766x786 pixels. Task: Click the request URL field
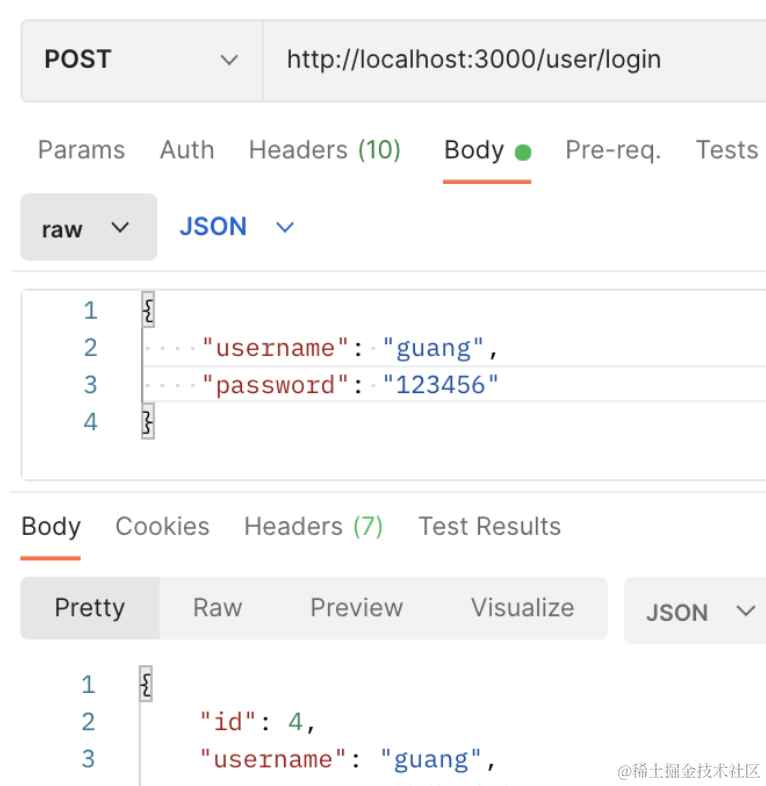pyautogui.click(x=500, y=60)
